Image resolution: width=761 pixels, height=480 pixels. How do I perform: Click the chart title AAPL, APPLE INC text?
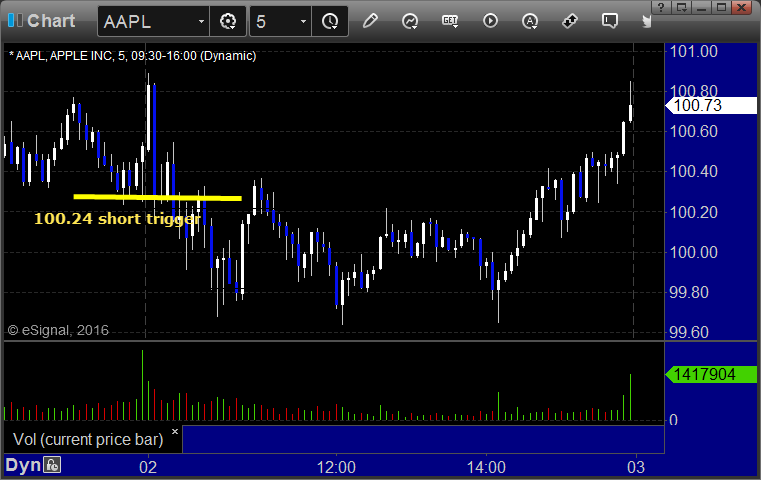[132, 56]
